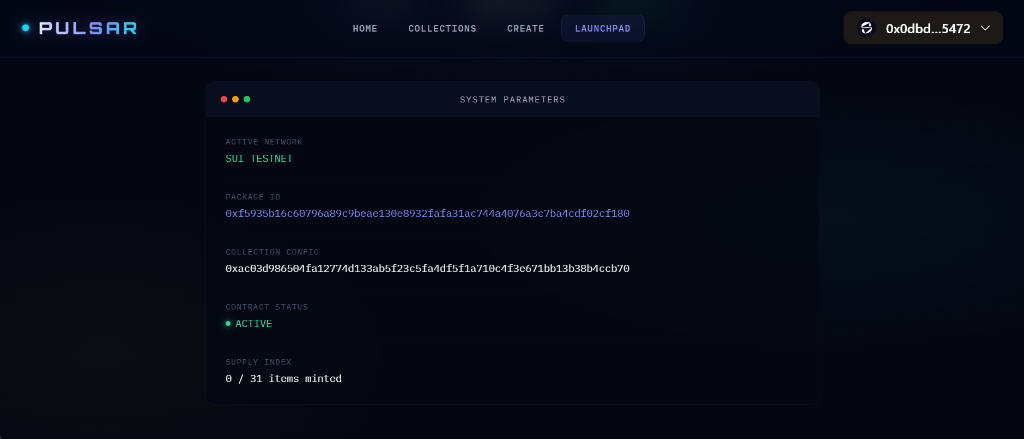Open the Package ID address link
Image resolution: width=1024 pixels, height=439 pixels.
428,214
